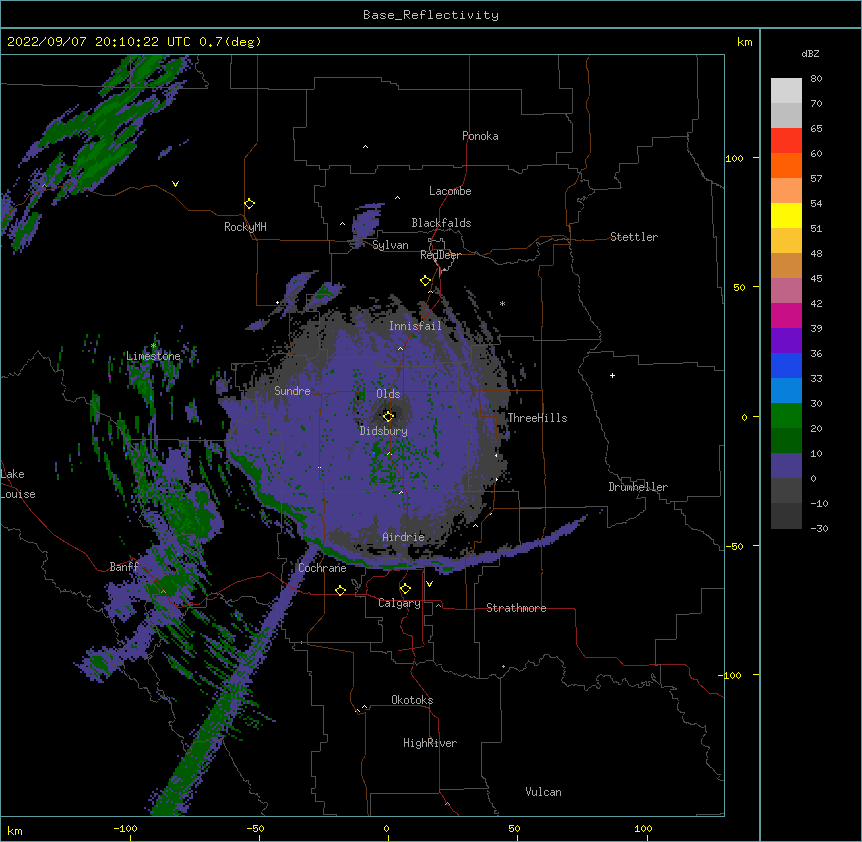The height and width of the screenshot is (842, 862).
Task: Click the Didsbury label
Action: point(383,431)
